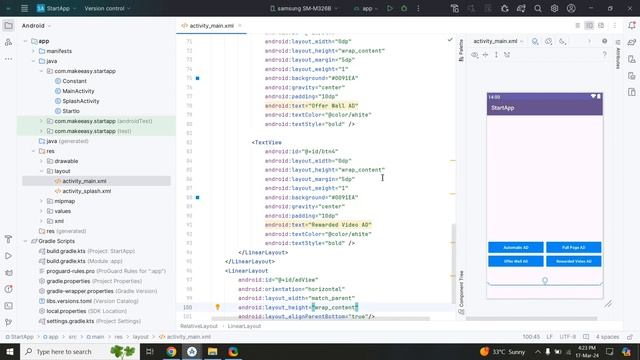
Task: Select the activity_main.xml editor tab
Action: tap(211, 26)
